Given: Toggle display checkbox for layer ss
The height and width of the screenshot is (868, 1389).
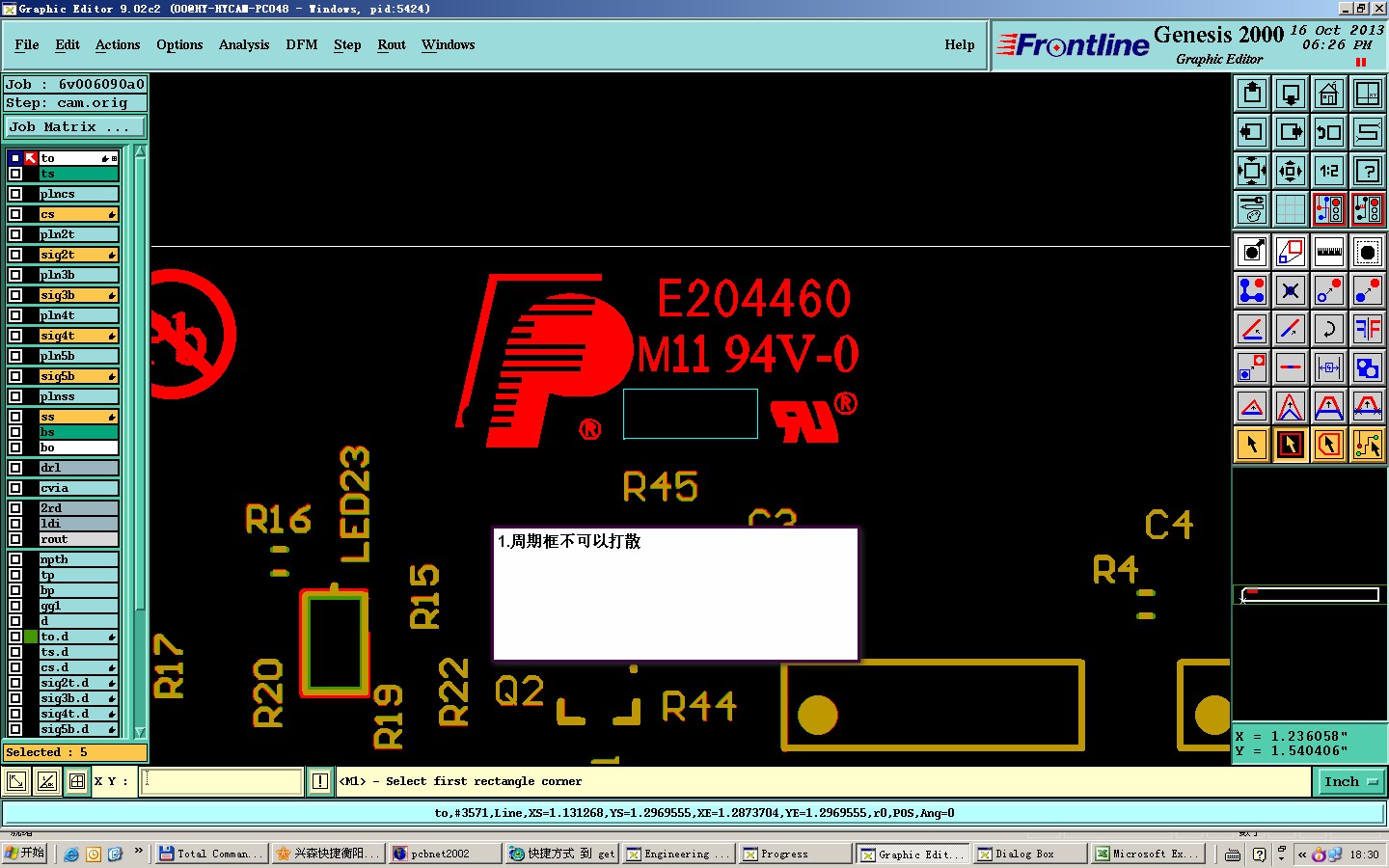Looking at the screenshot, I should click(x=15, y=417).
